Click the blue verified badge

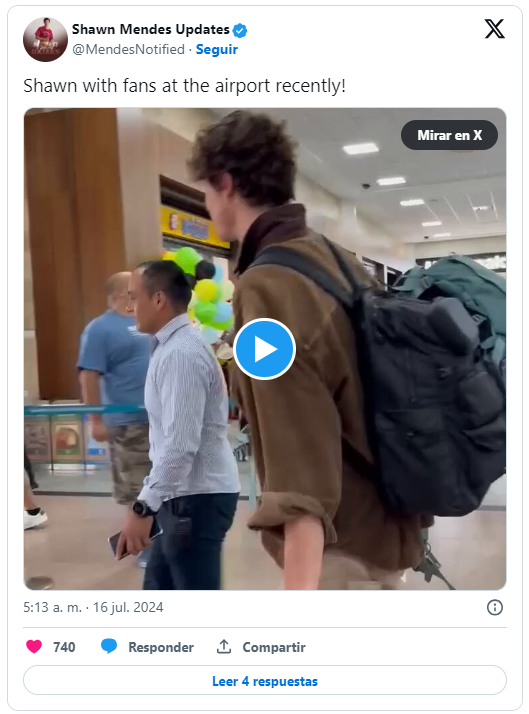[240, 30]
